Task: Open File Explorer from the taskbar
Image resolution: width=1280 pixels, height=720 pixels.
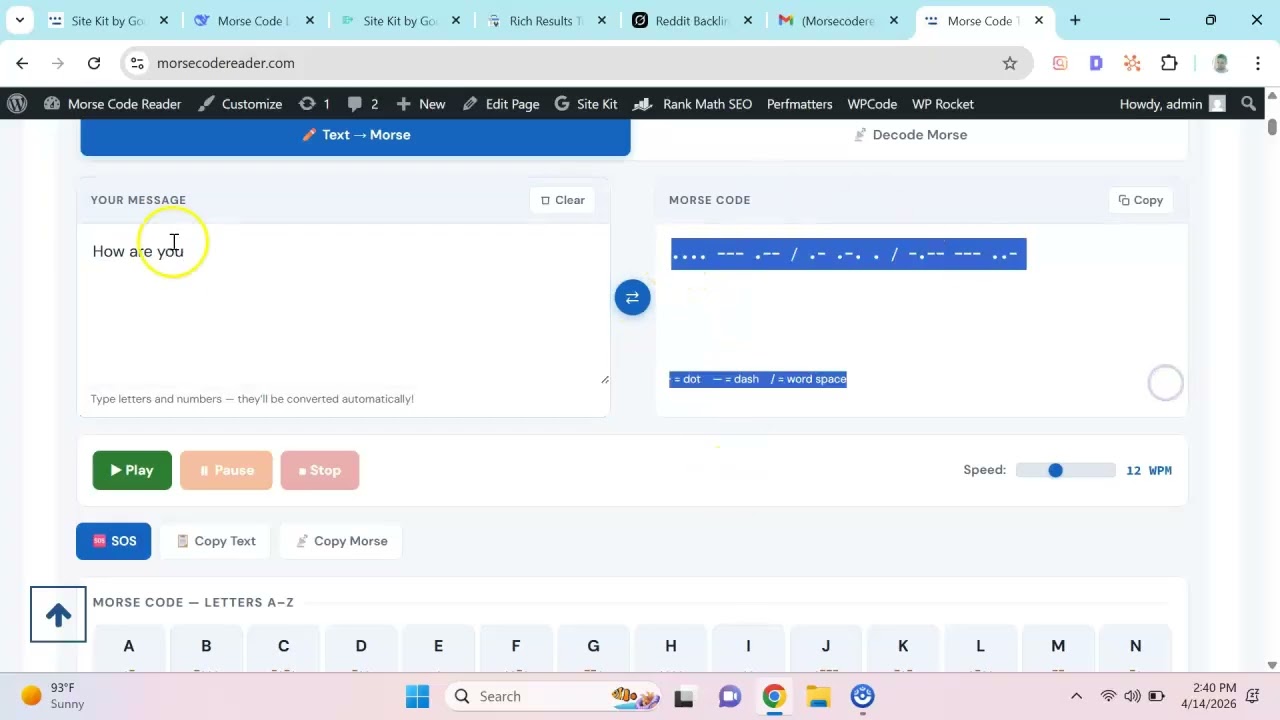Action: click(818, 696)
